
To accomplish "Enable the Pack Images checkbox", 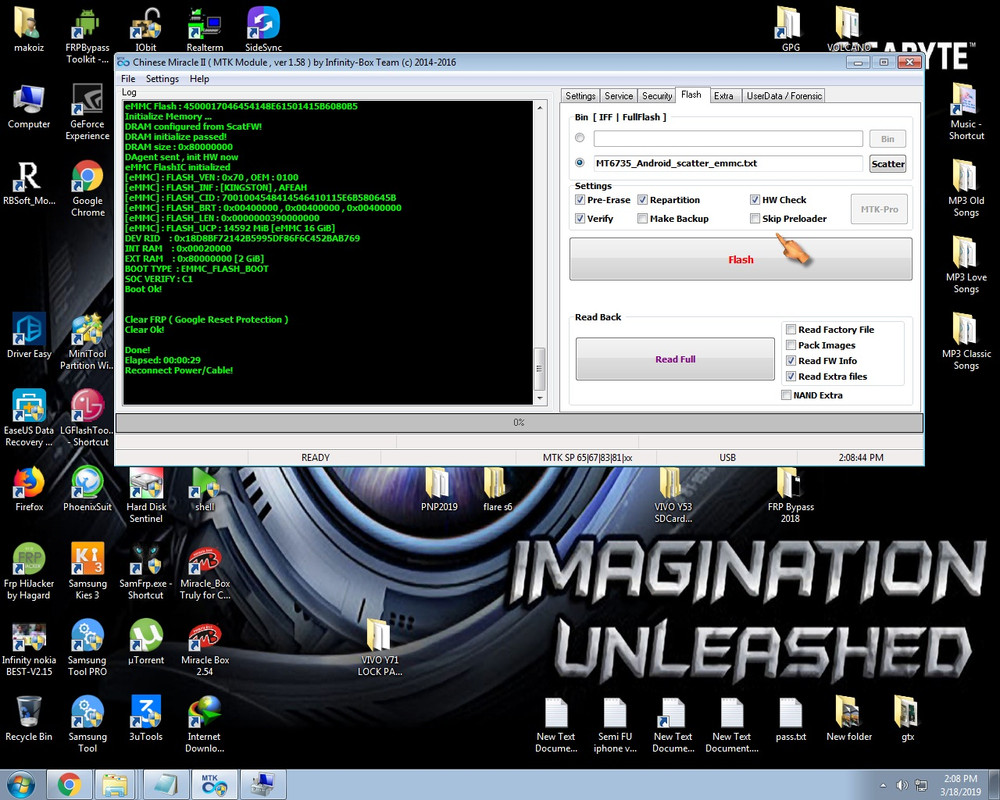I will tap(791, 345).
